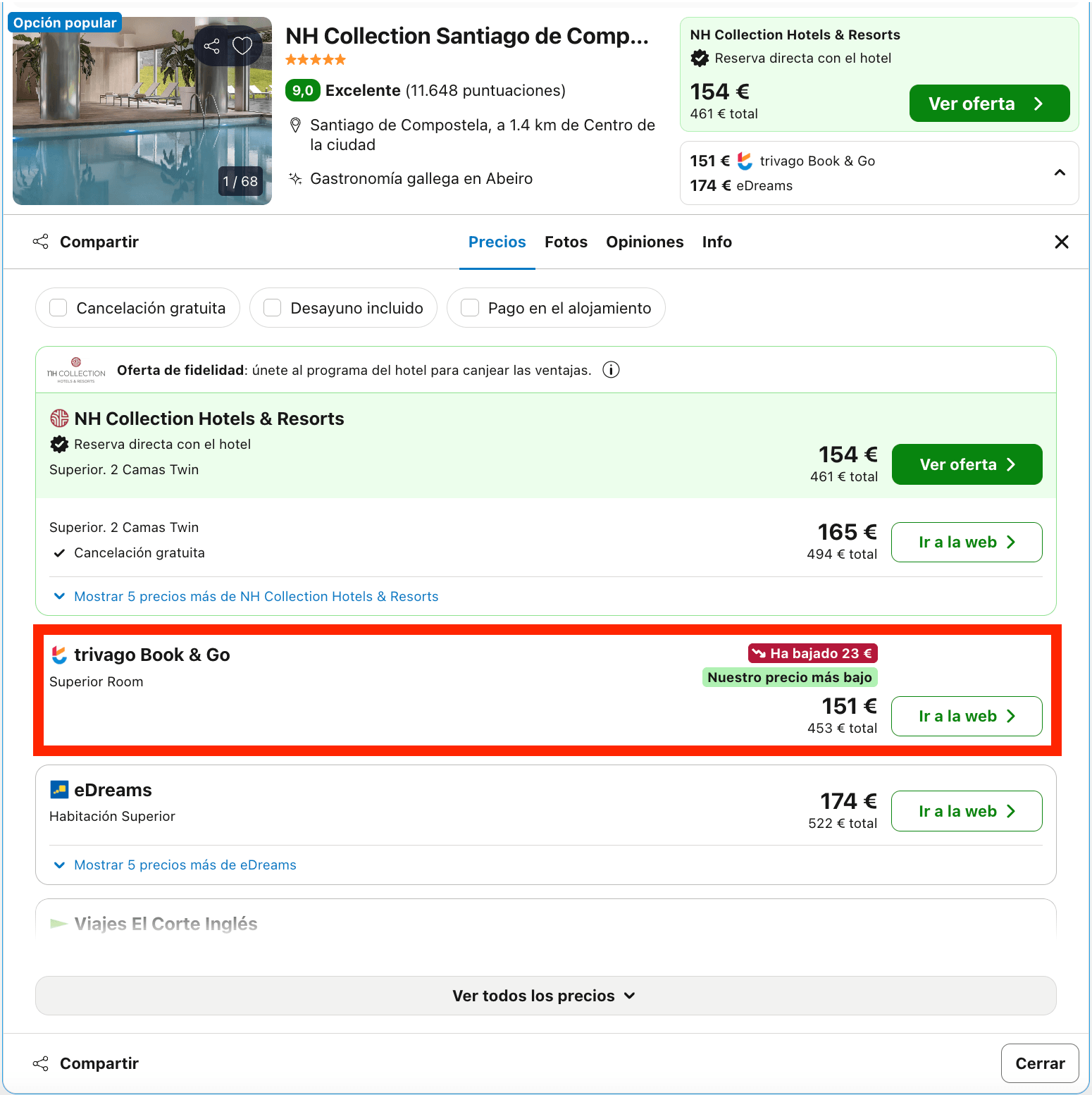The image size is (1092, 1095).
Task: Tick the Desayuno incluido checkbox
Action: pos(273,308)
